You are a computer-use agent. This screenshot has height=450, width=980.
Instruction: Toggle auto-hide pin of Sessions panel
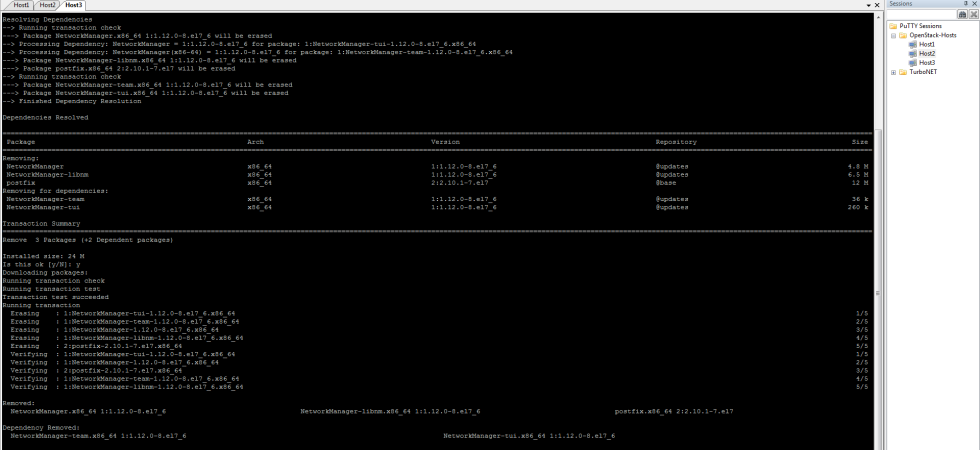point(966,4)
